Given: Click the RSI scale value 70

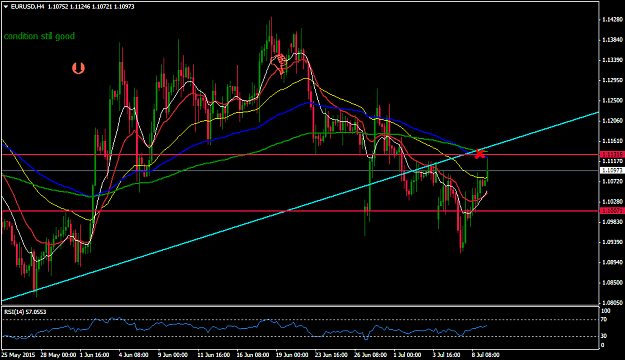Looking at the screenshot, I should tap(604, 319).
